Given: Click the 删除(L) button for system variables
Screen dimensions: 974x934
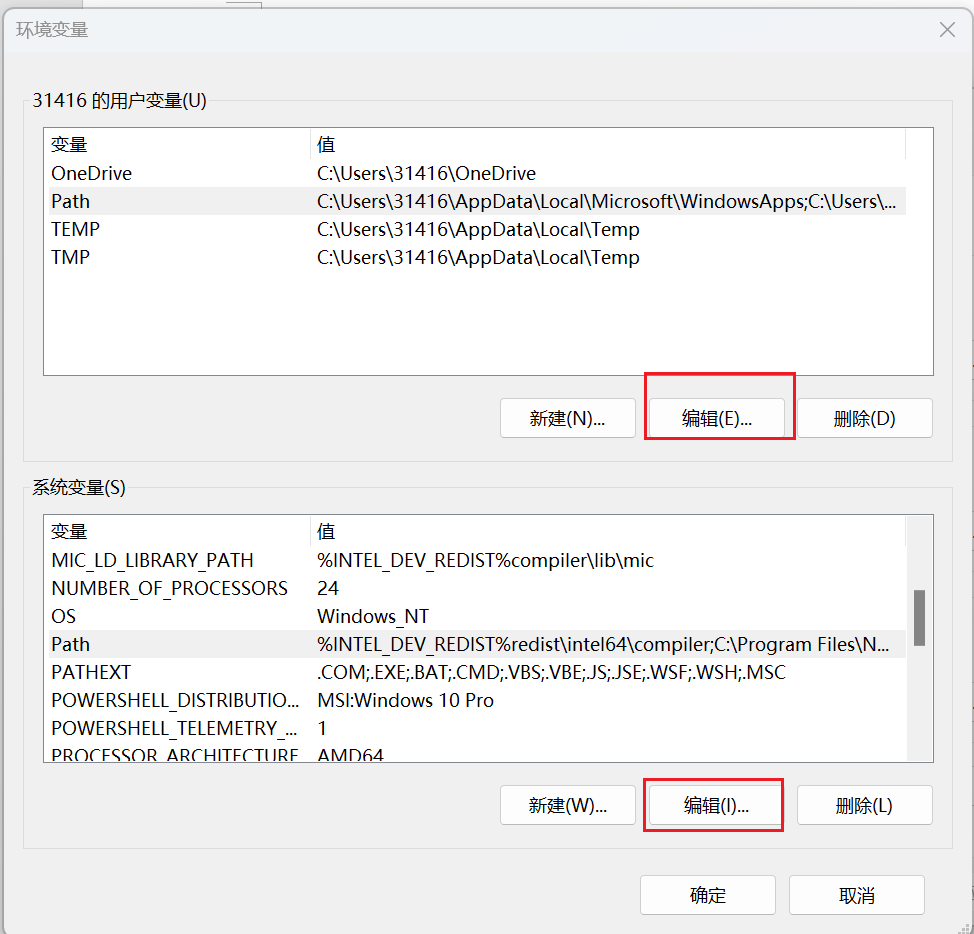Looking at the screenshot, I should coord(864,804).
